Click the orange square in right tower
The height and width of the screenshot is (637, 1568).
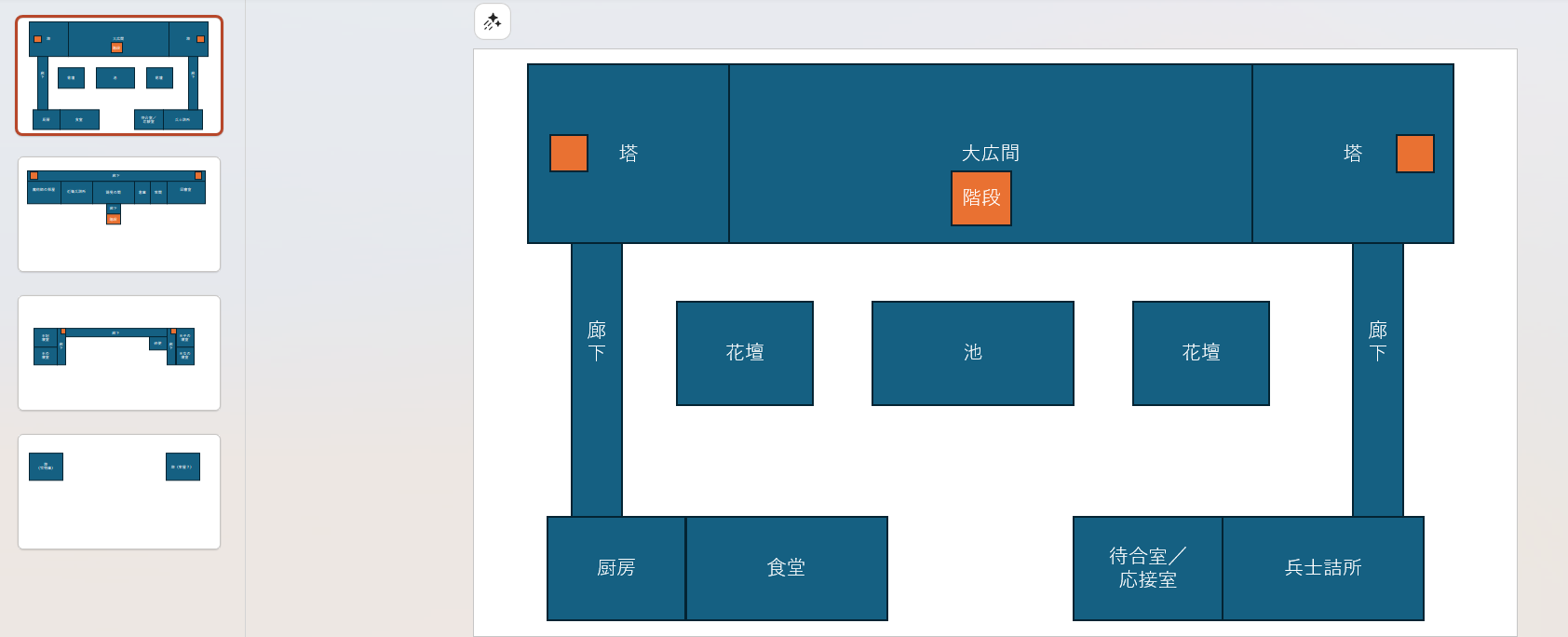click(x=1415, y=154)
